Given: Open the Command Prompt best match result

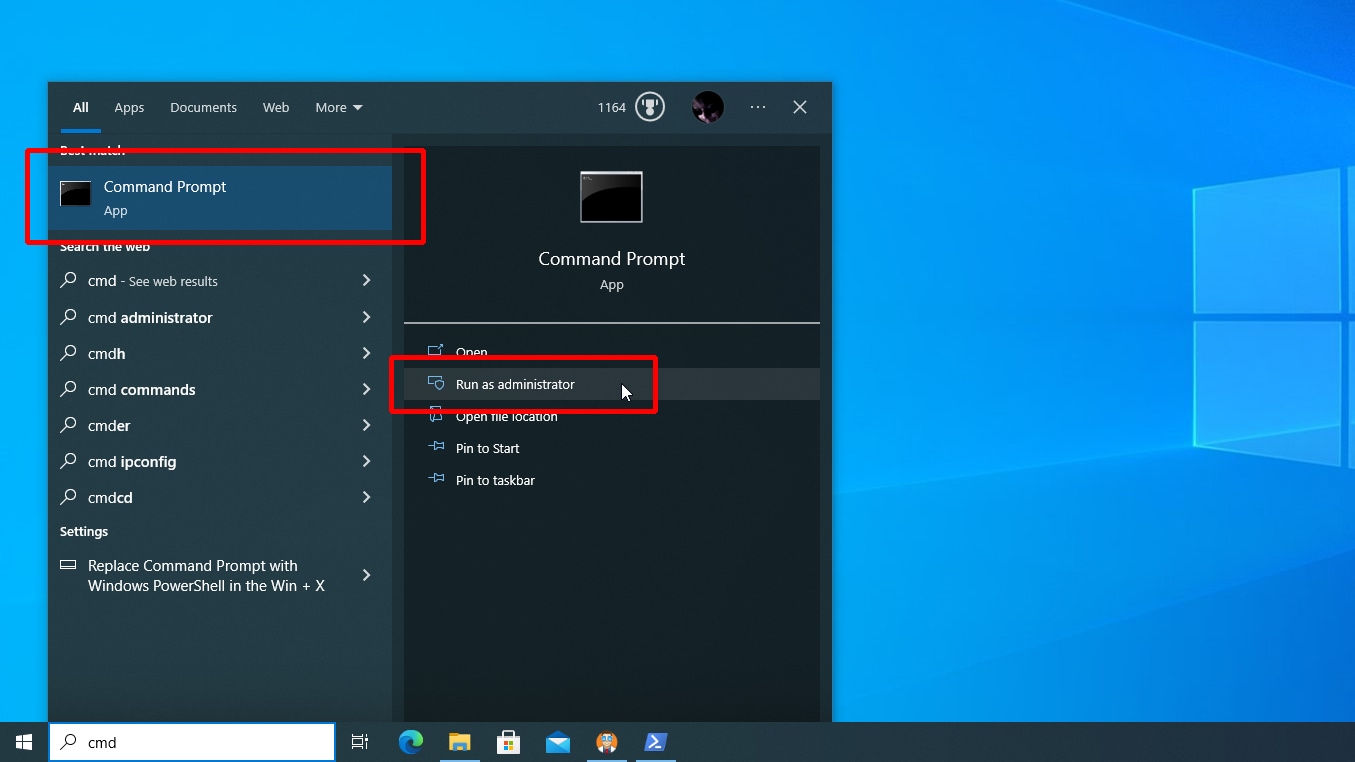Looking at the screenshot, I should [x=220, y=198].
